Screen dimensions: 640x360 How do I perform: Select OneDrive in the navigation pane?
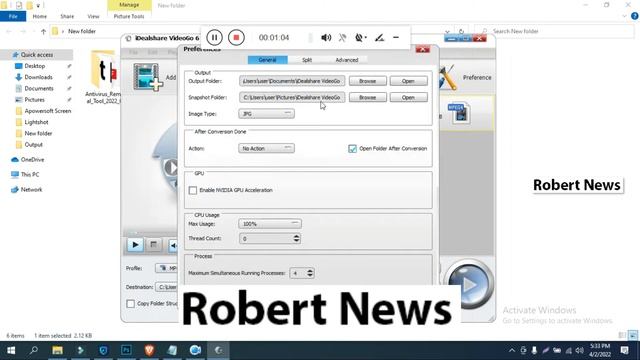coord(32,160)
